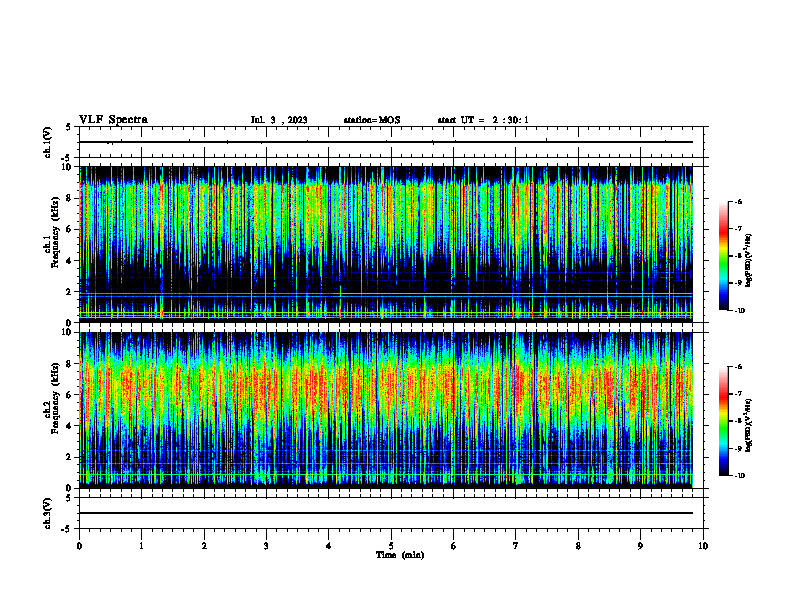Click the "-6" label on ch.2 color bar

[x=738, y=367]
